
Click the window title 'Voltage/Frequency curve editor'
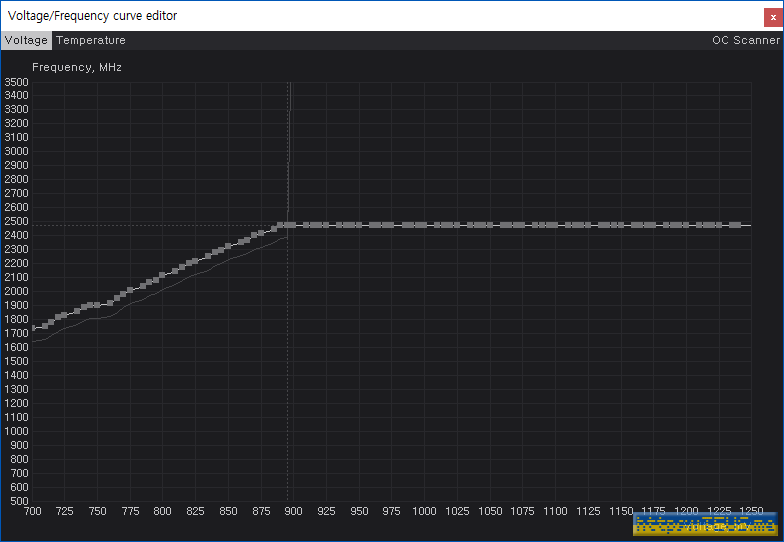click(92, 16)
